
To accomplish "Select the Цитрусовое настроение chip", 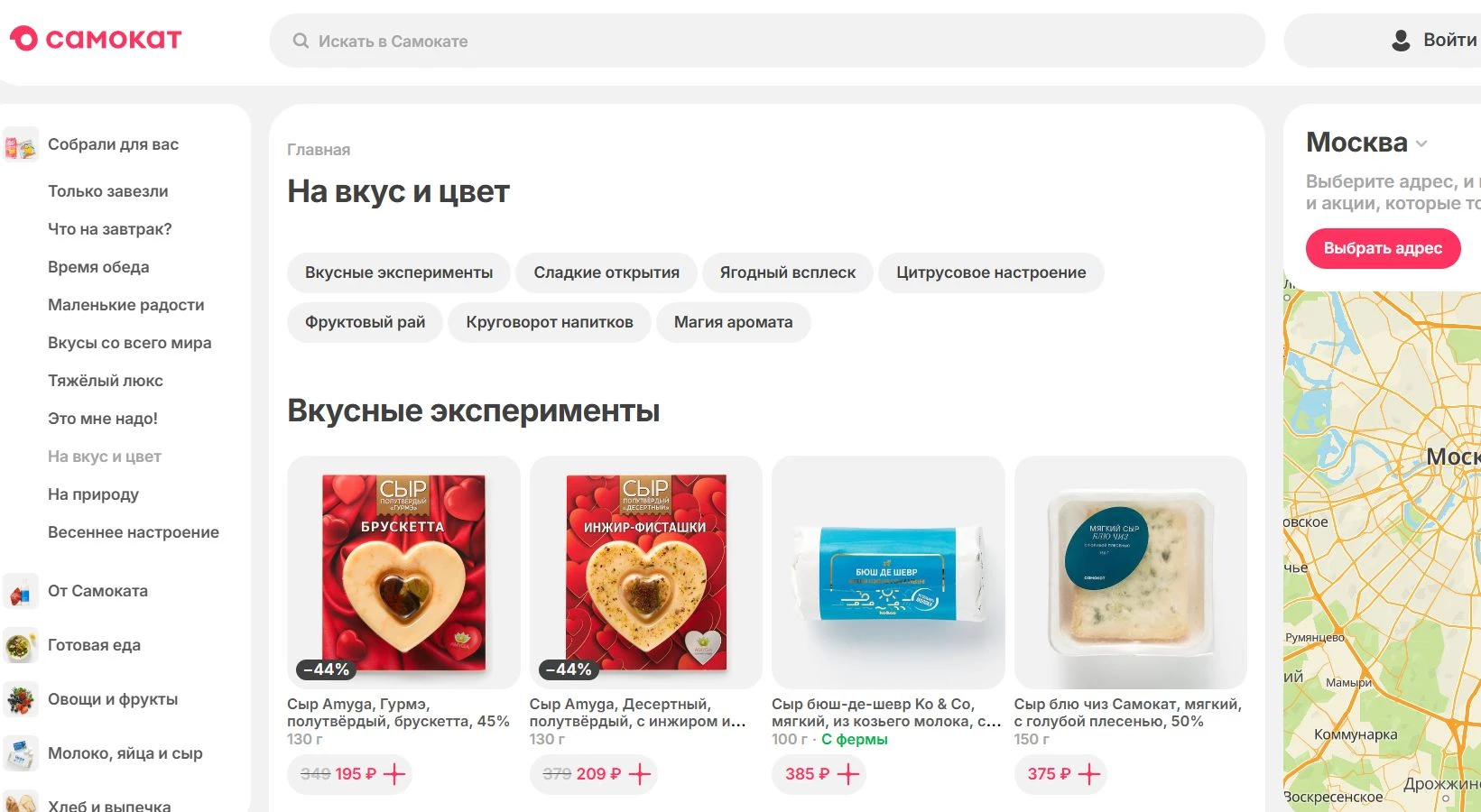I will point(991,272).
